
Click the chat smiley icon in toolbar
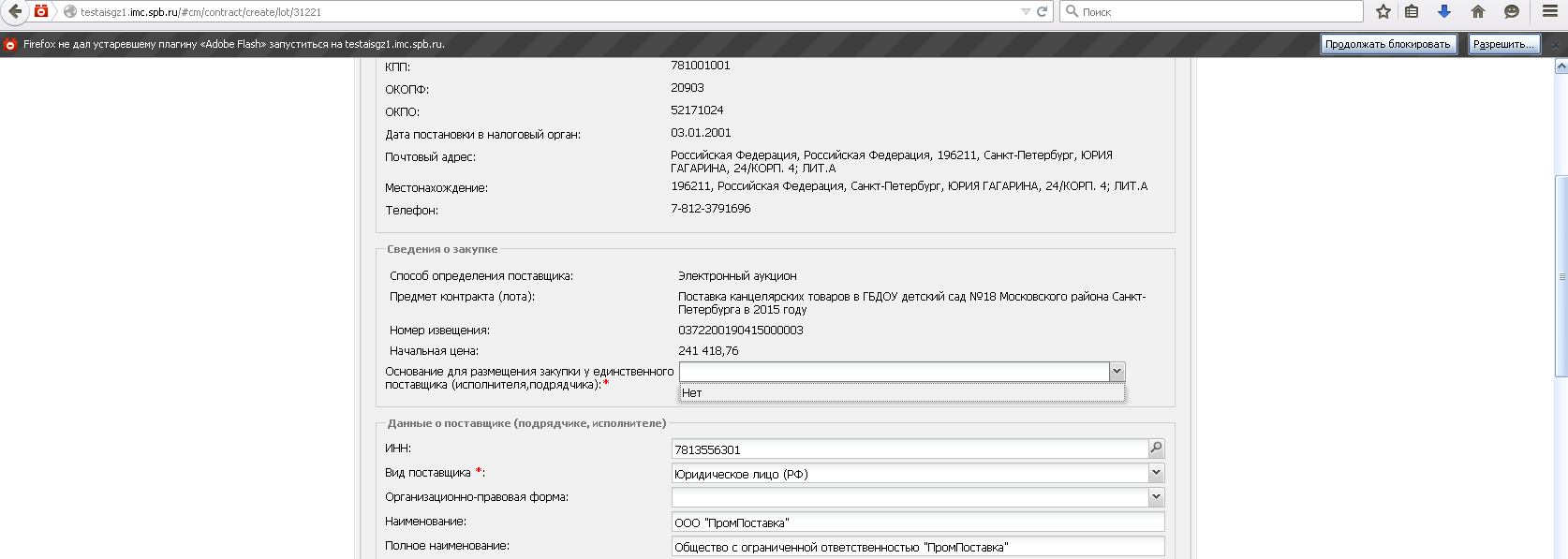click(1511, 11)
